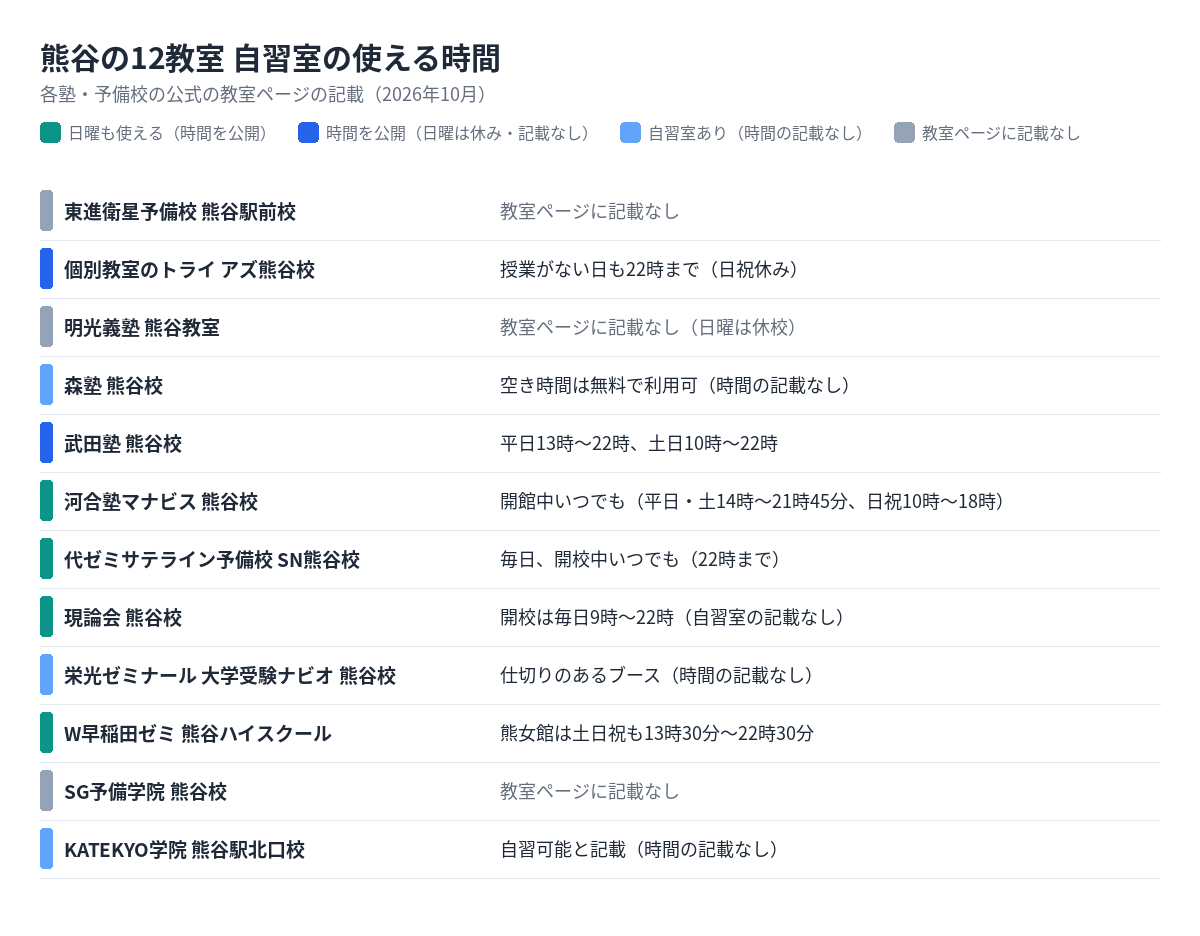The height and width of the screenshot is (936, 1200).
Task: Select the hours "平日13時〜22時、土日10時〜22時"
Action: (639, 443)
